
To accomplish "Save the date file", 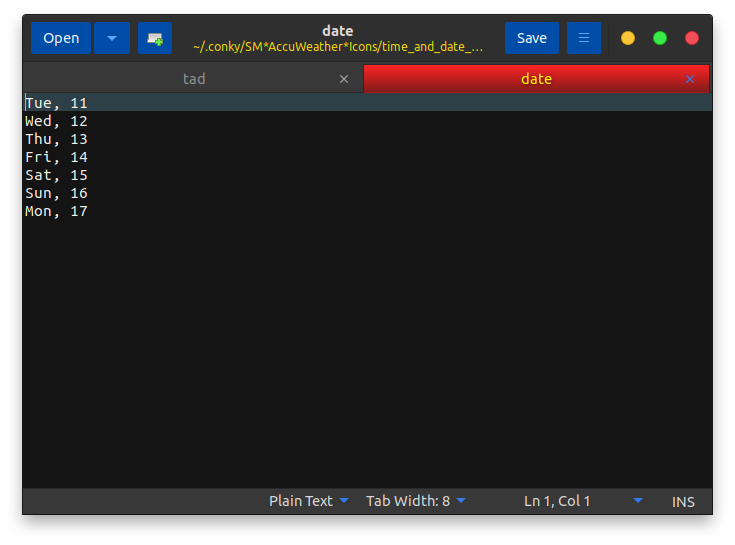I will [x=532, y=38].
